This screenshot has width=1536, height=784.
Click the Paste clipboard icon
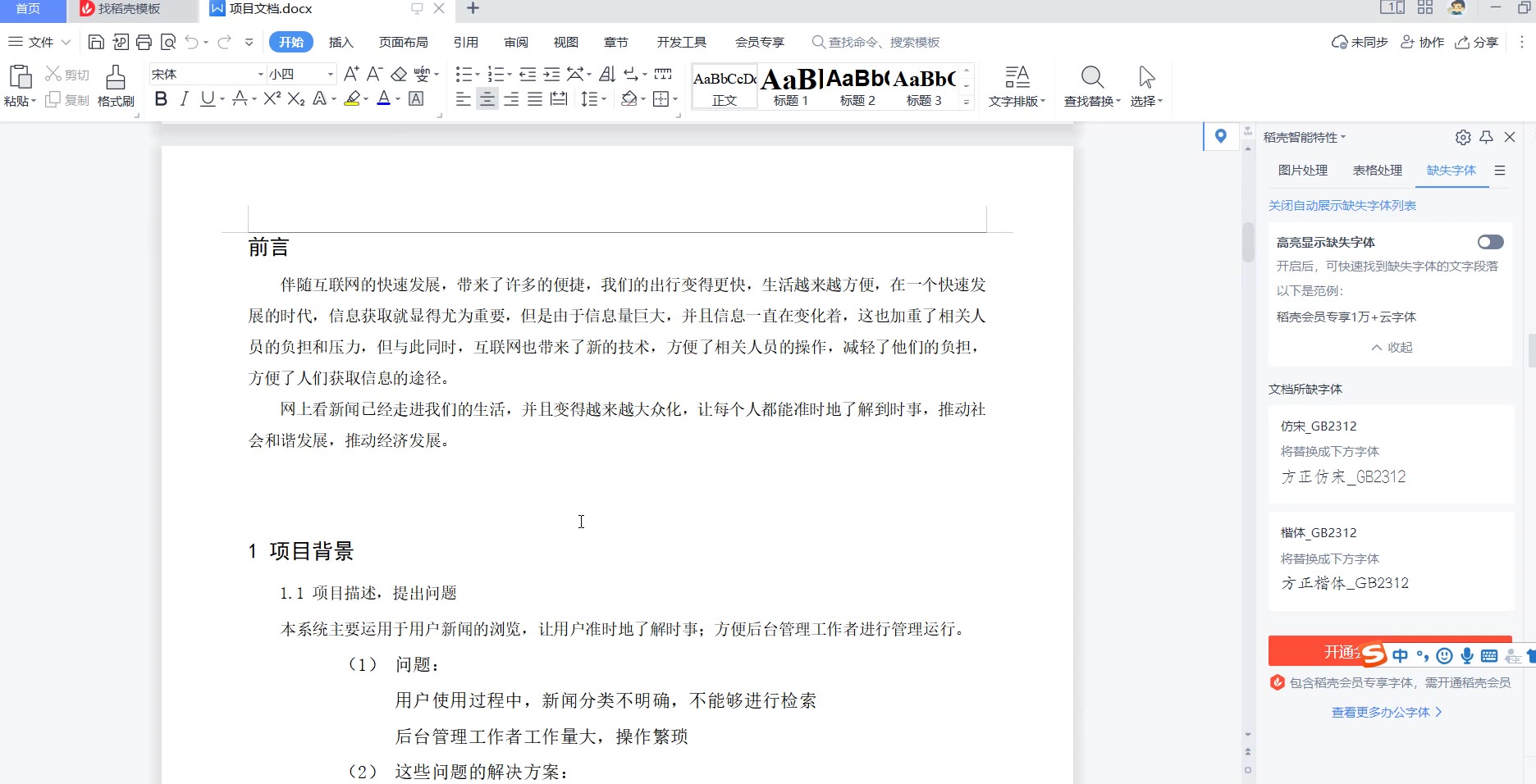[21, 77]
